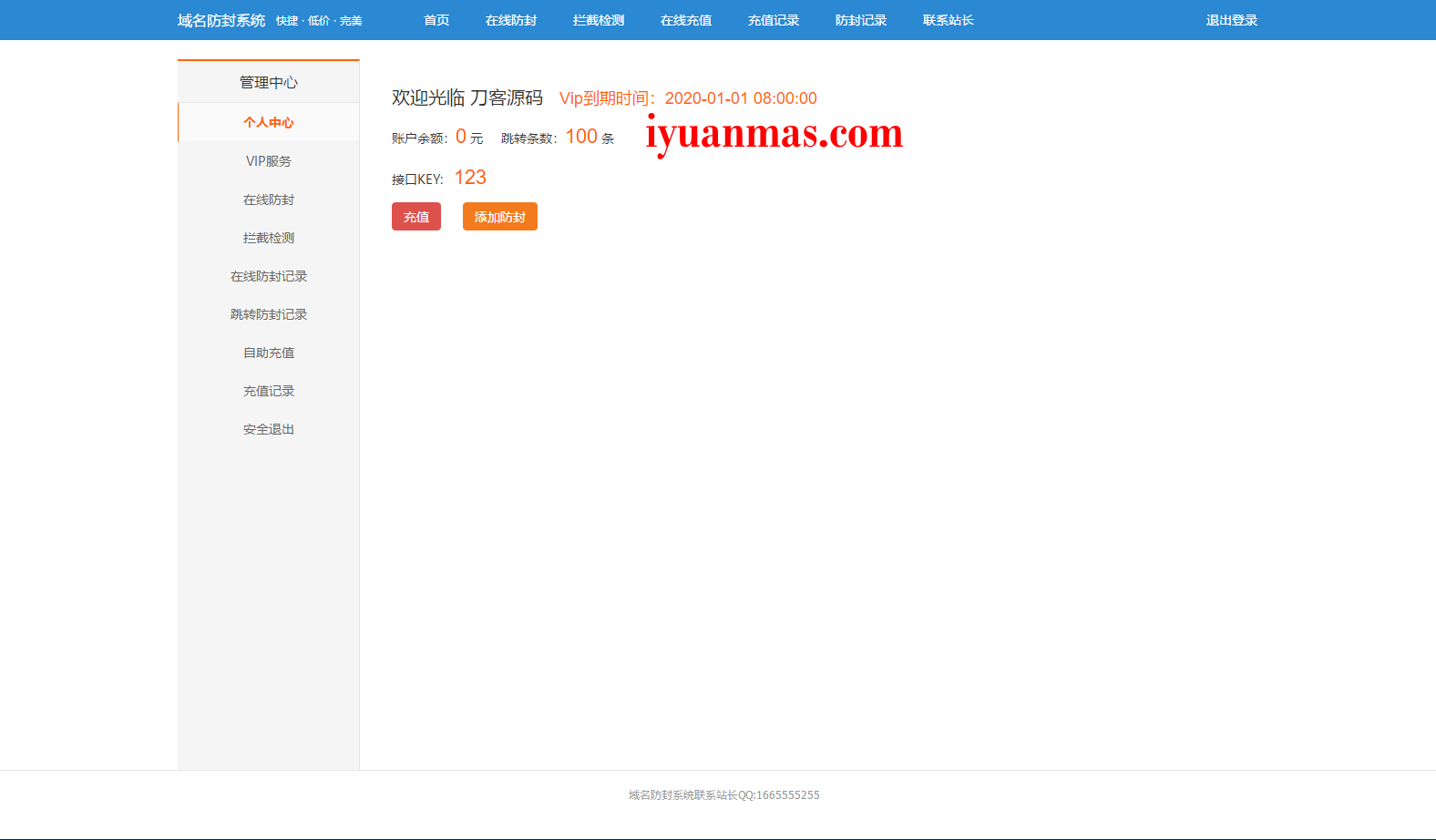Screen dimensions: 1436x840
Task: Open 跳转防封记录 in the sidebar
Action: click(269, 314)
